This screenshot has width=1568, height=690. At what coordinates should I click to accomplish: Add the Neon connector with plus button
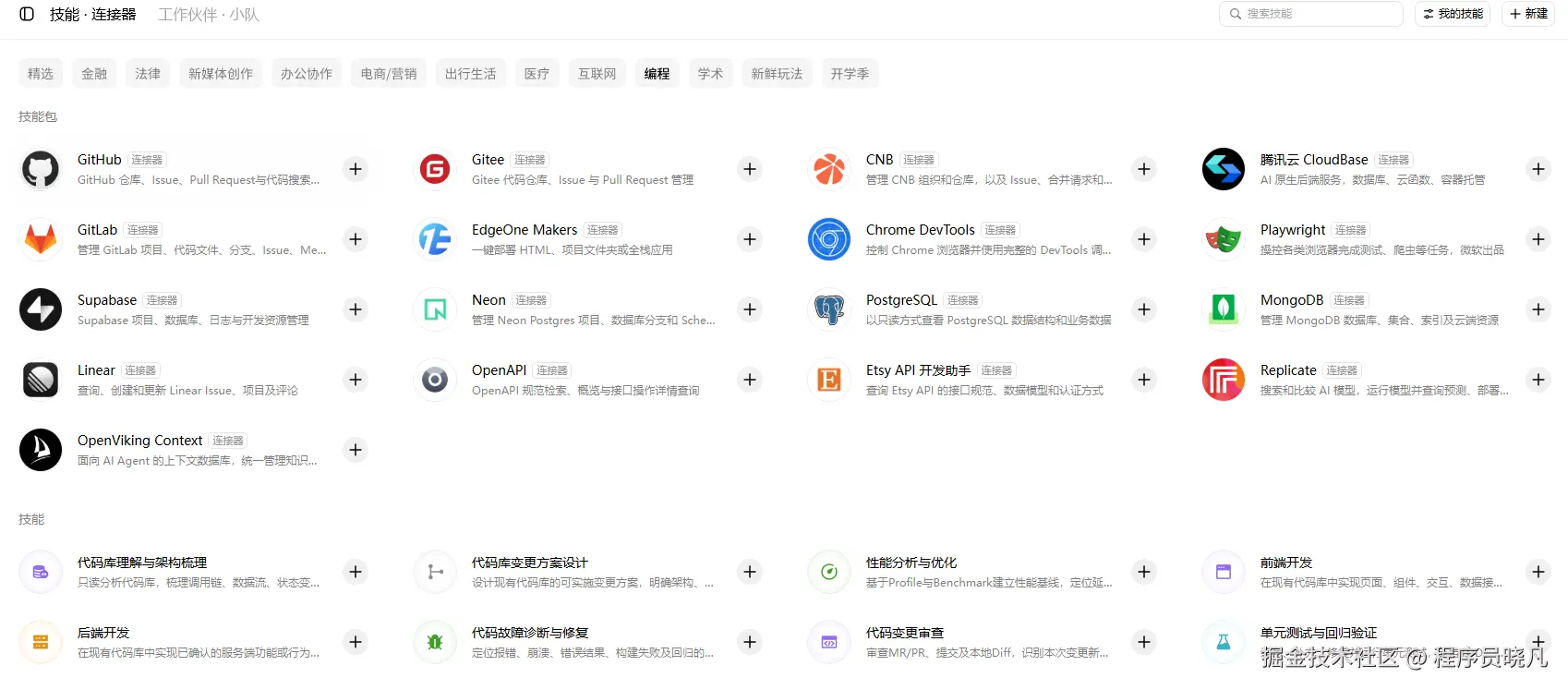coord(750,309)
